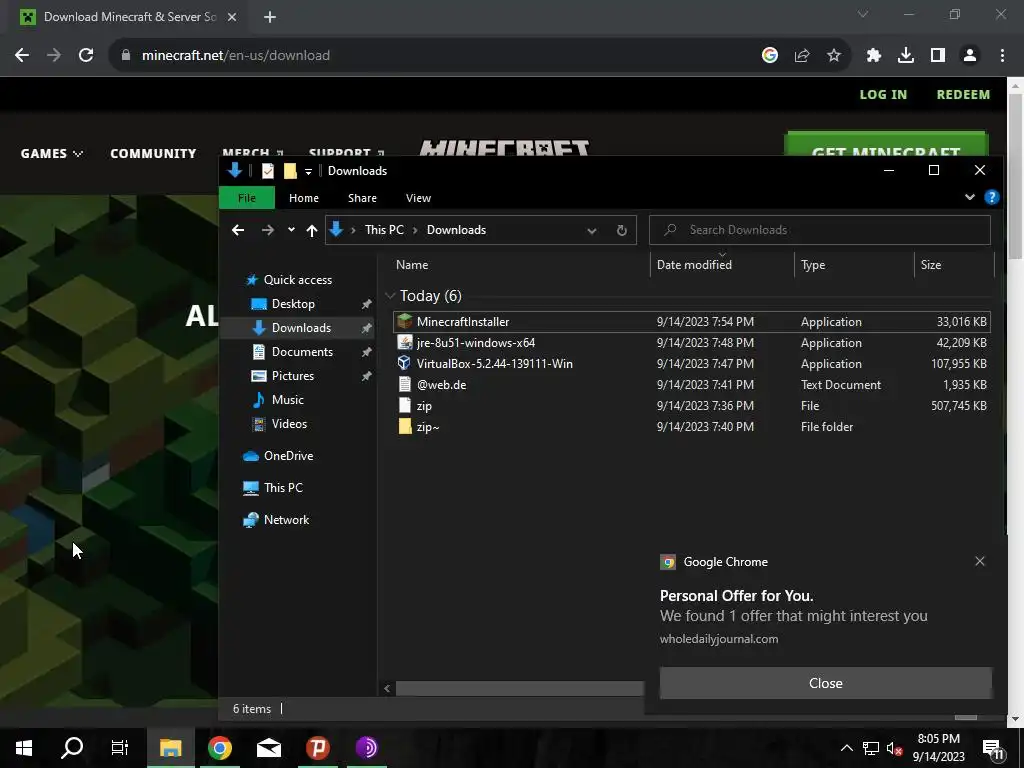Open taskbar Search icon
Image resolution: width=1024 pixels, height=768 pixels.
pos(72,748)
